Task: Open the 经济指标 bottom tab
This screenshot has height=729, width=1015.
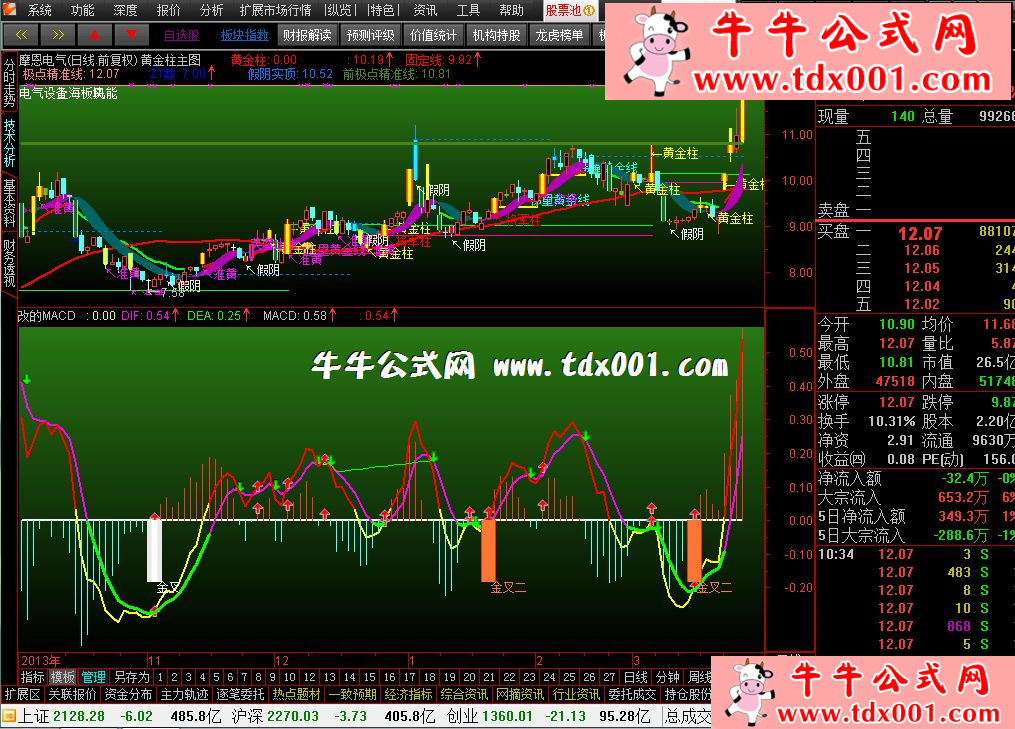Action: pyautogui.click(x=408, y=694)
